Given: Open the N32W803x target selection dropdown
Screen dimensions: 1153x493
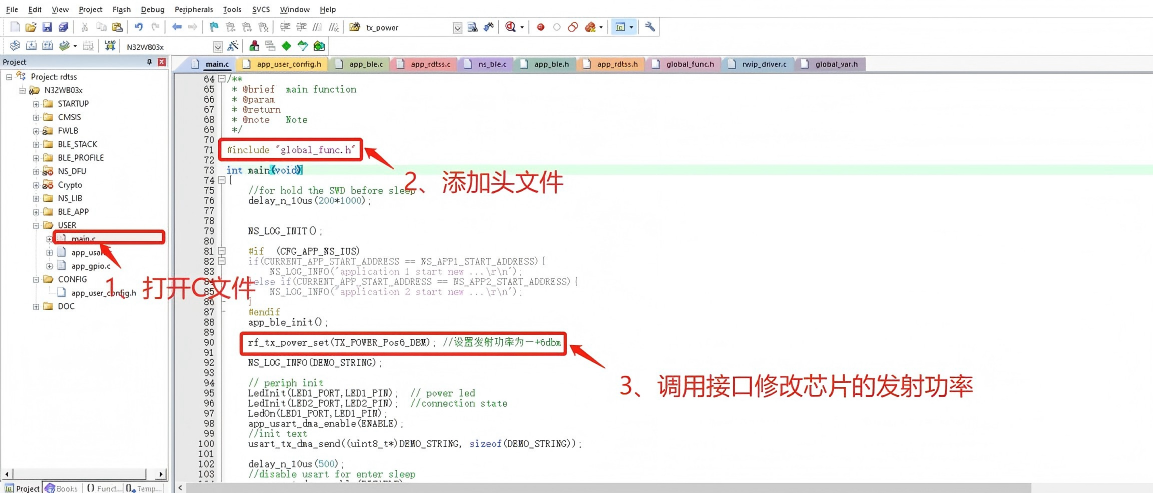Looking at the screenshot, I should tap(217, 46).
